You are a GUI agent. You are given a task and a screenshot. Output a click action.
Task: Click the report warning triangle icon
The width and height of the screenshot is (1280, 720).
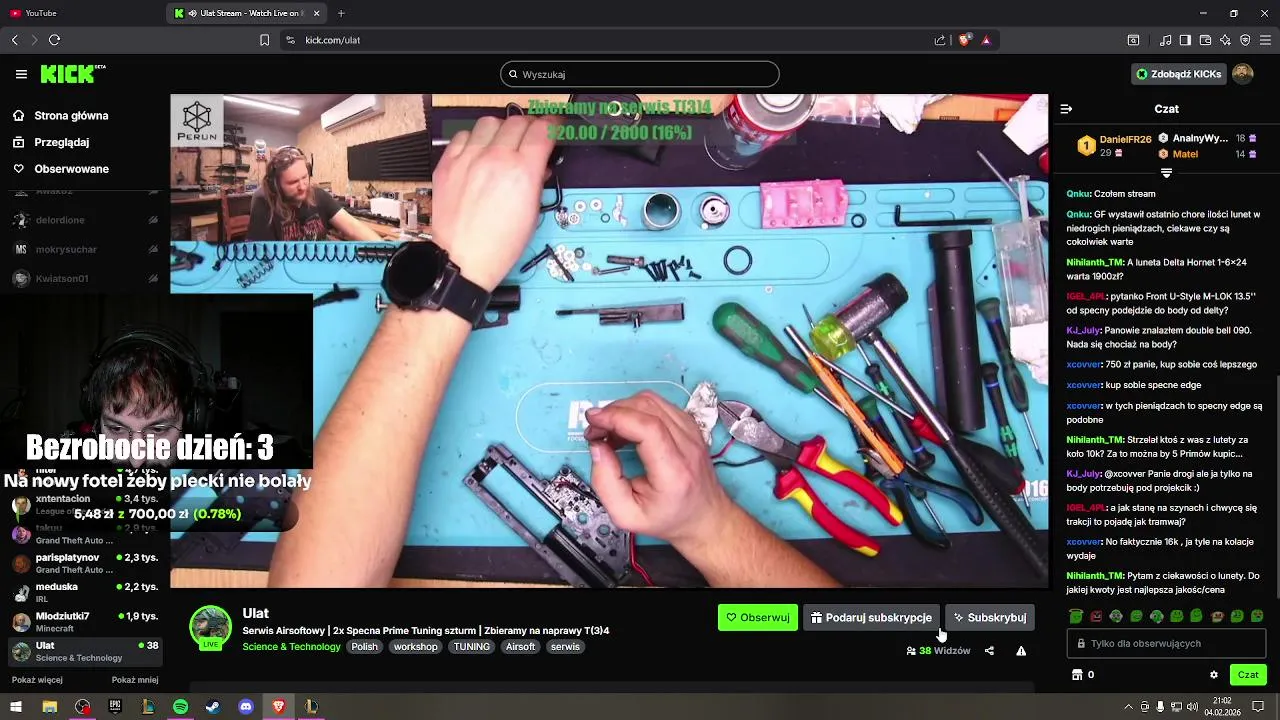[x=1021, y=651]
